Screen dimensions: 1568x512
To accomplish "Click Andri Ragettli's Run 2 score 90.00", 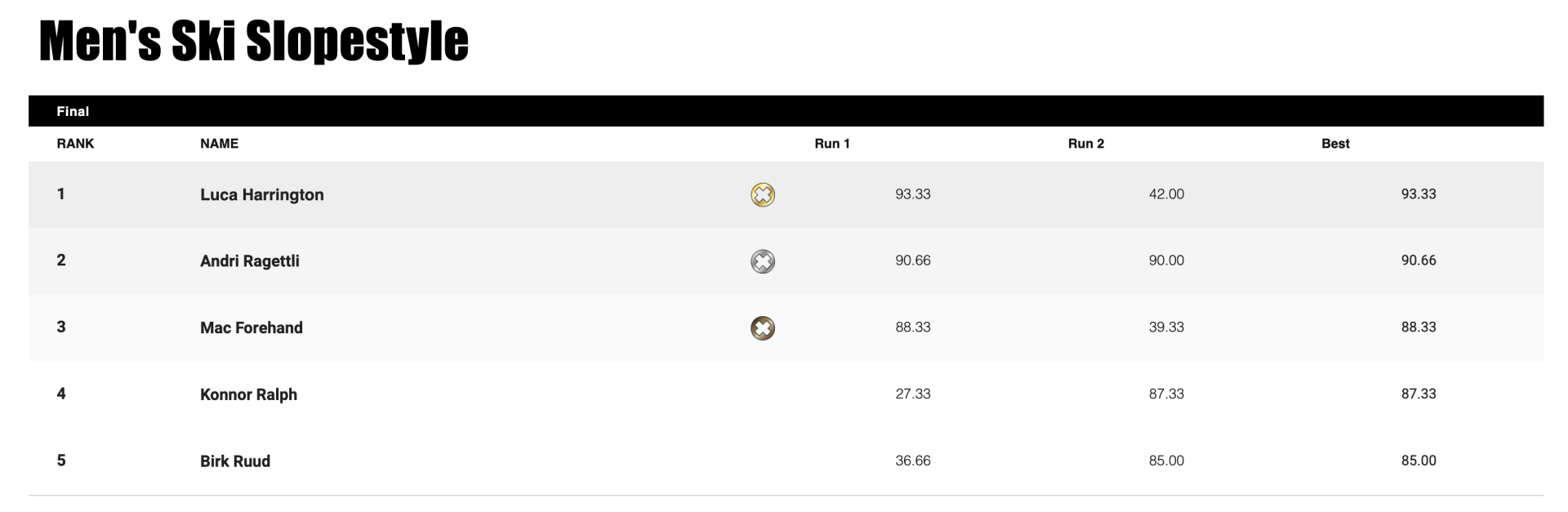I will click(x=1166, y=260).
